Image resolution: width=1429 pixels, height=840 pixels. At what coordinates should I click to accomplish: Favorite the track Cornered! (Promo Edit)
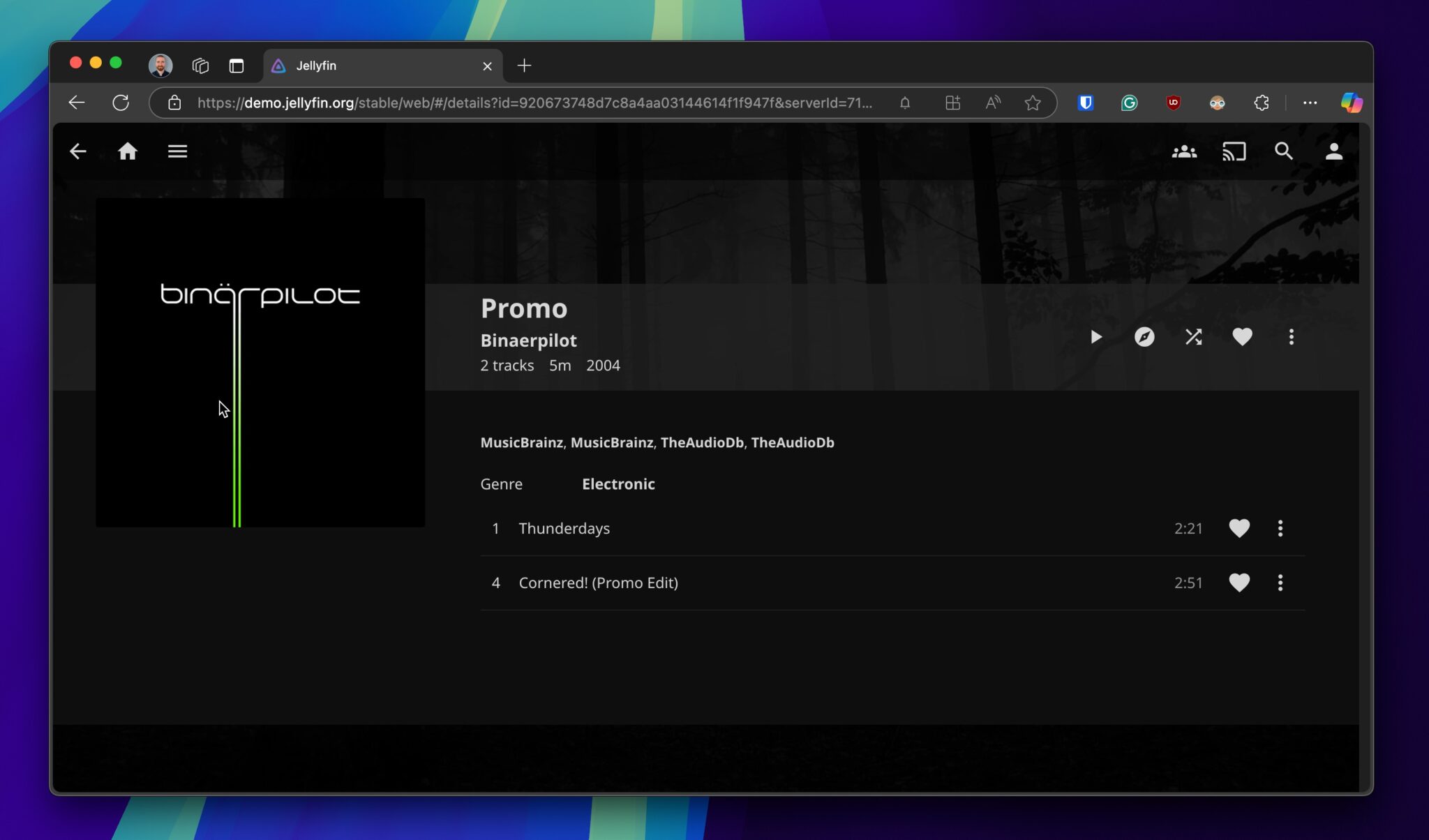pyautogui.click(x=1240, y=583)
